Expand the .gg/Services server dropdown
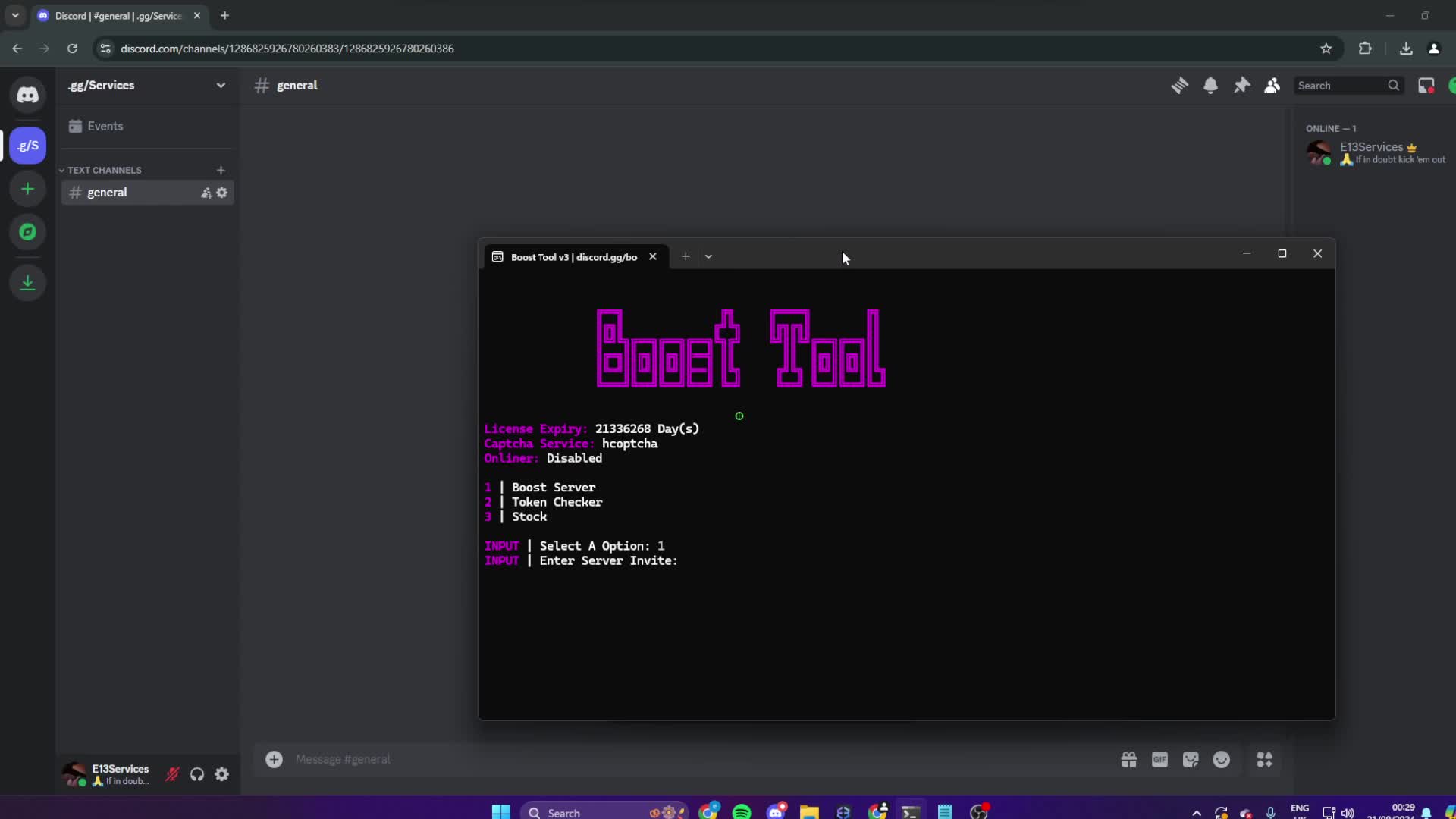Image resolution: width=1456 pixels, height=819 pixels. tap(221, 85)
